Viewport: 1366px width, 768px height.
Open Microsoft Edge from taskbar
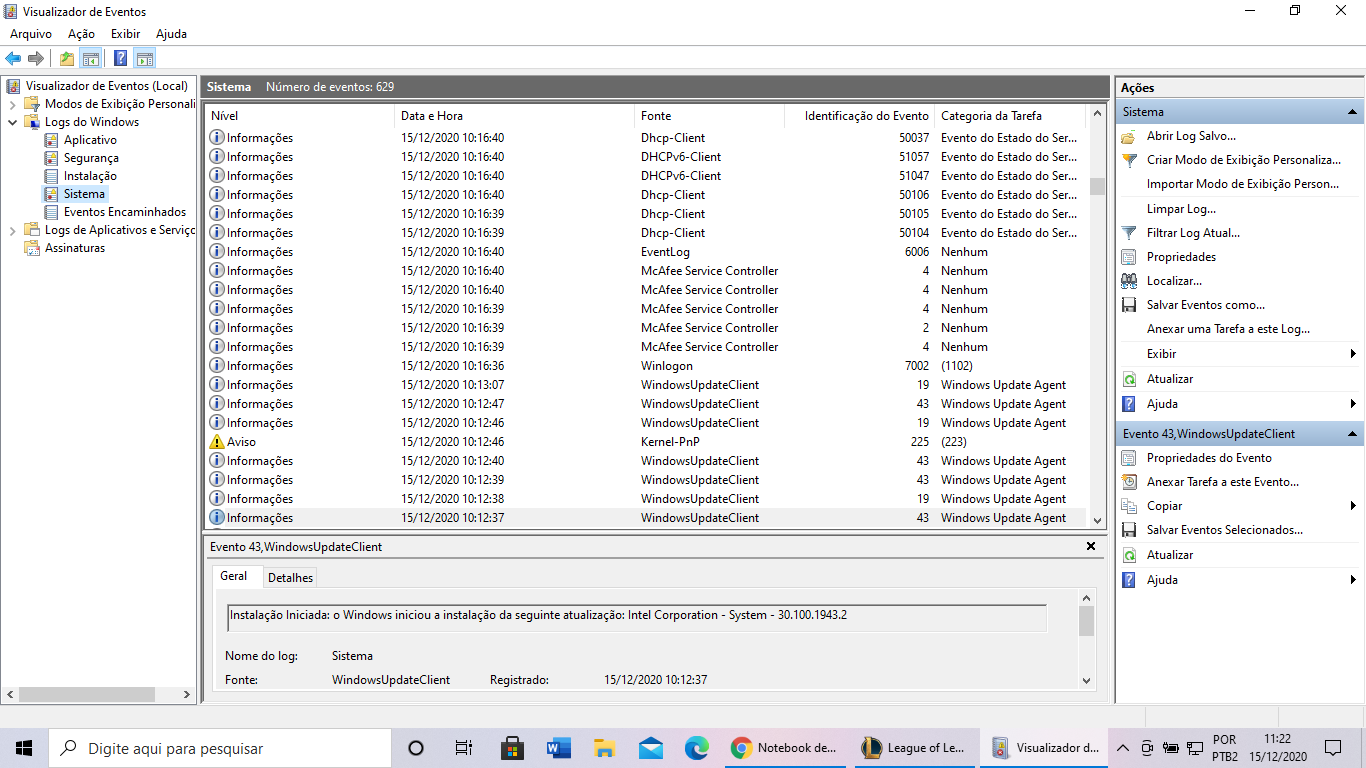696,748
